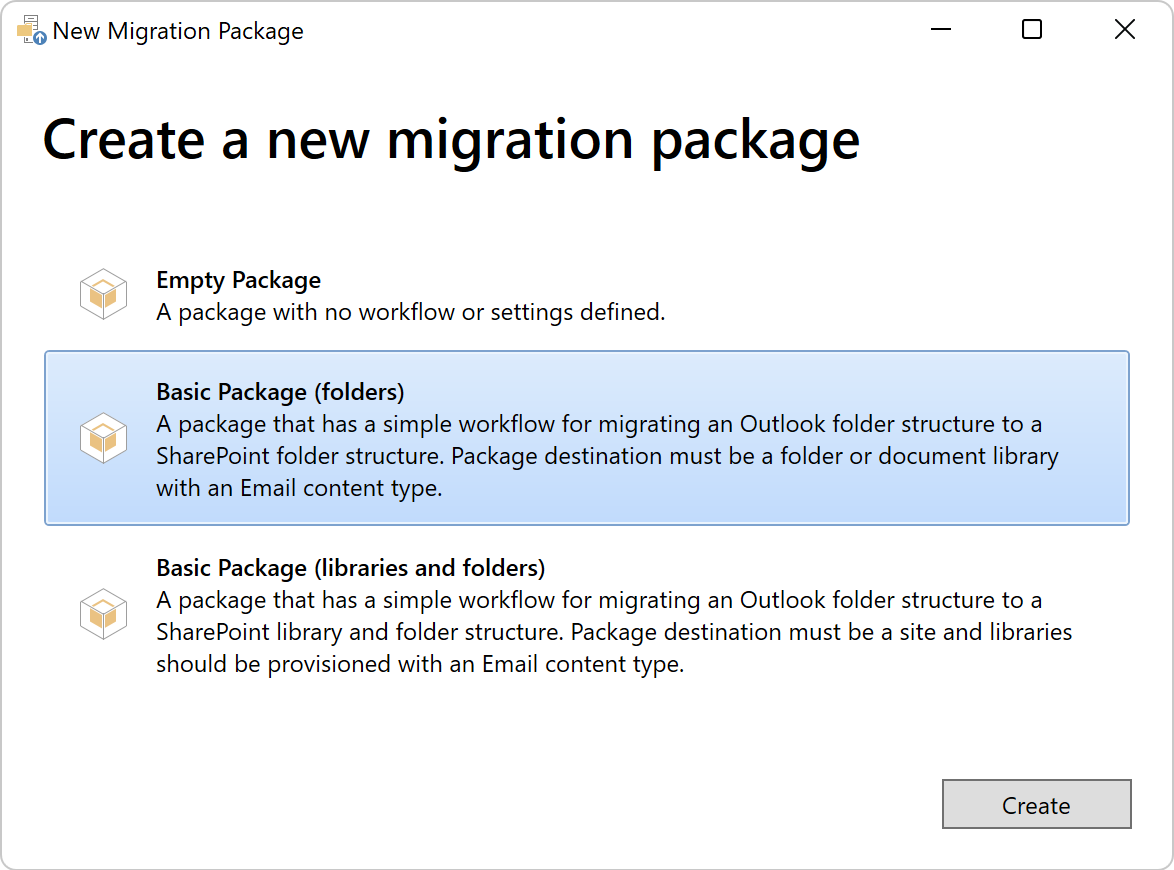Close the New Migration Package dialog

pos(1124,30)
